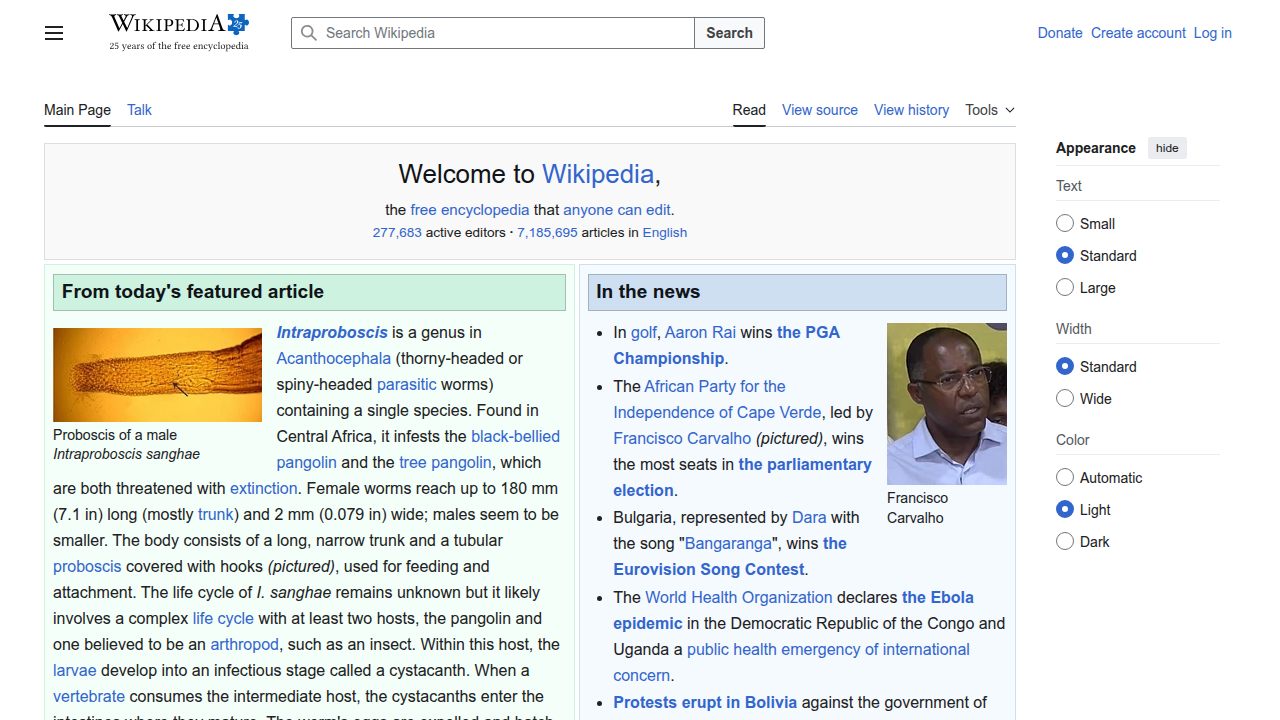The height and width of the screenshot is (720, 1280).
Task: Click Francisco Carvalho link in news text
Action: coord(682,438)
